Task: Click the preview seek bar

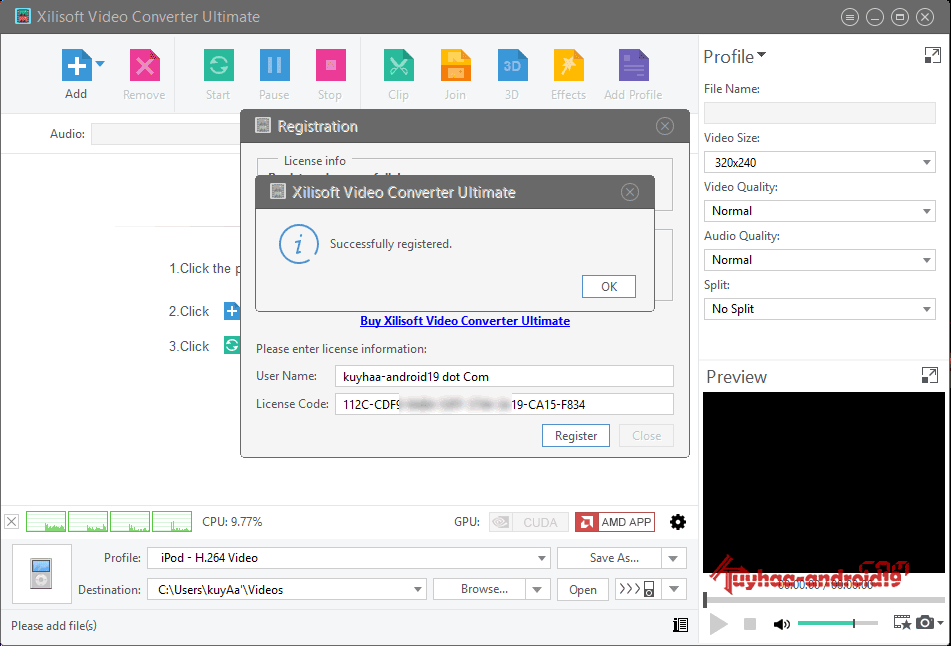Action: coord(824,600)
